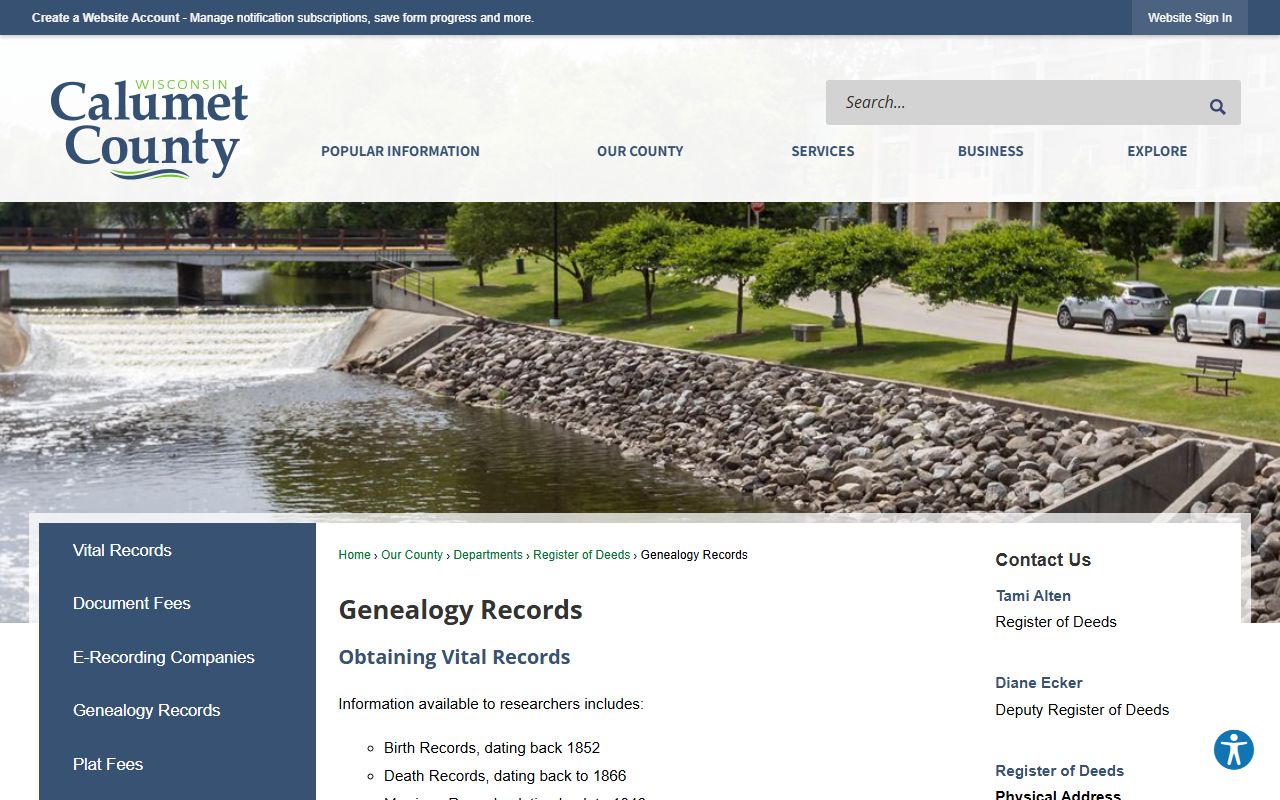1280x800 pixels.
Task: Expand the Explore navigation menu
Action: [x=1157, y=151]
